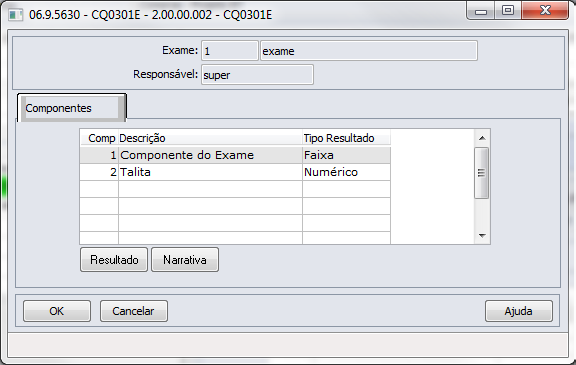This screenshot has height=365, width=576.
Task: Click the application icon in title bar
Action: (15, 15)
